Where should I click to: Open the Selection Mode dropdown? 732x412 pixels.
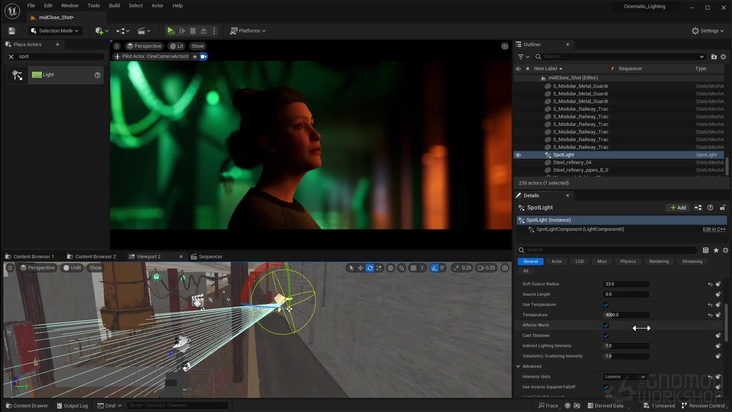[58, 31]
